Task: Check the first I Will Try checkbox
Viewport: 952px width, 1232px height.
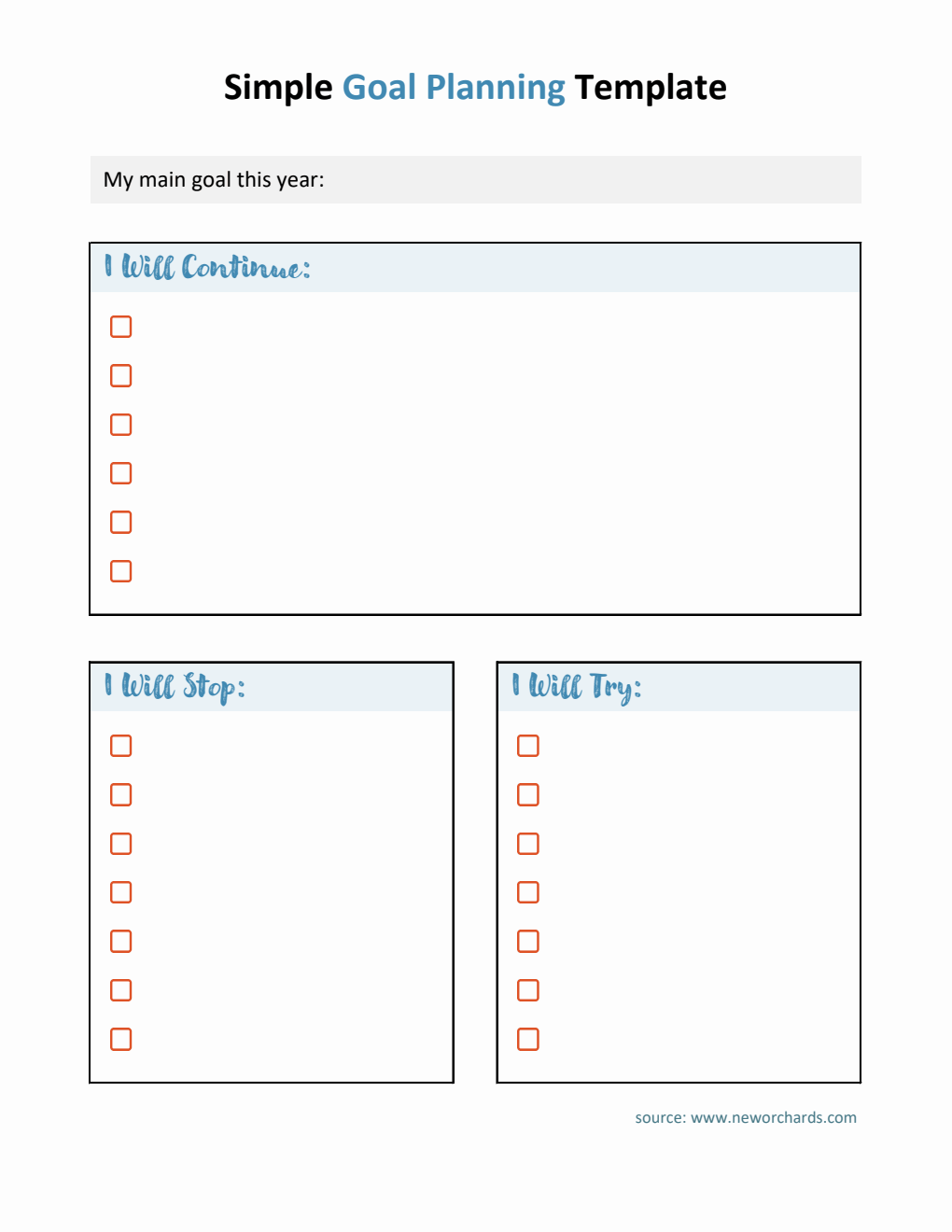Action: [528, 746]
